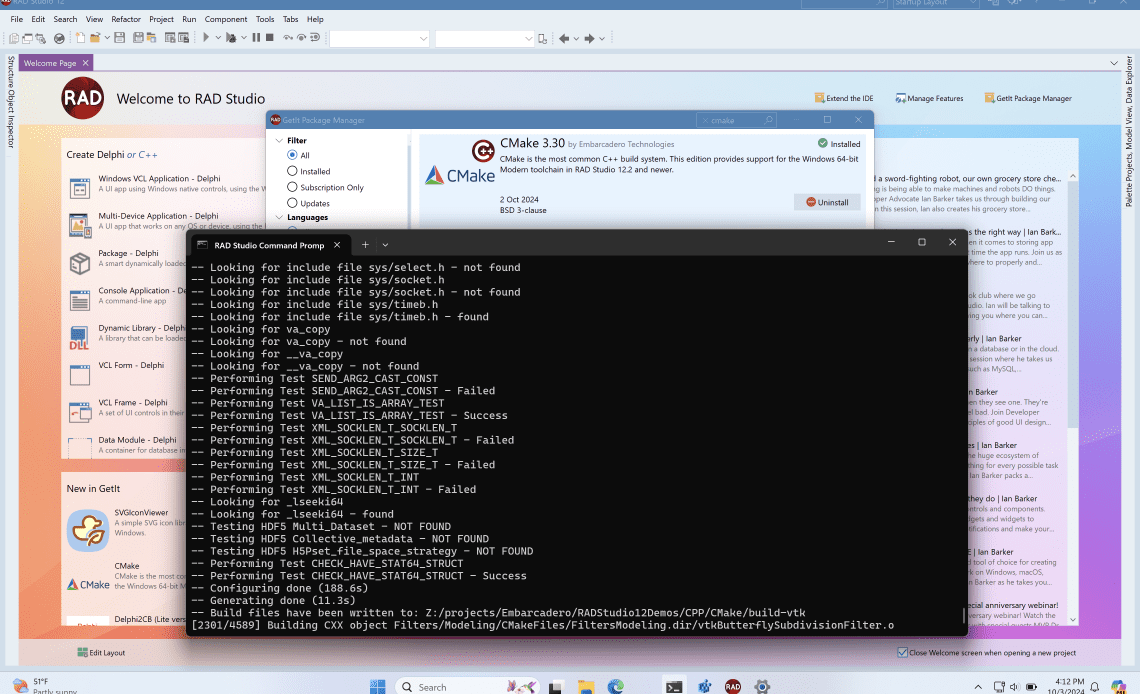
Task: Open the terminal new-tab dropdown chevron
Action: pyautogui.click(x=385, y=245)
